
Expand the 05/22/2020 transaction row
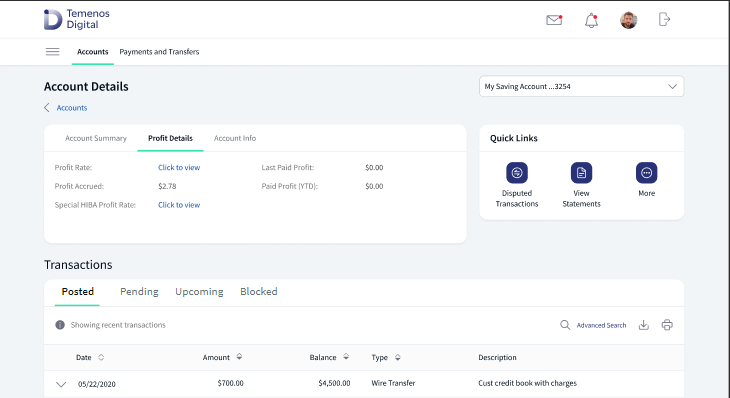(61, 384)
